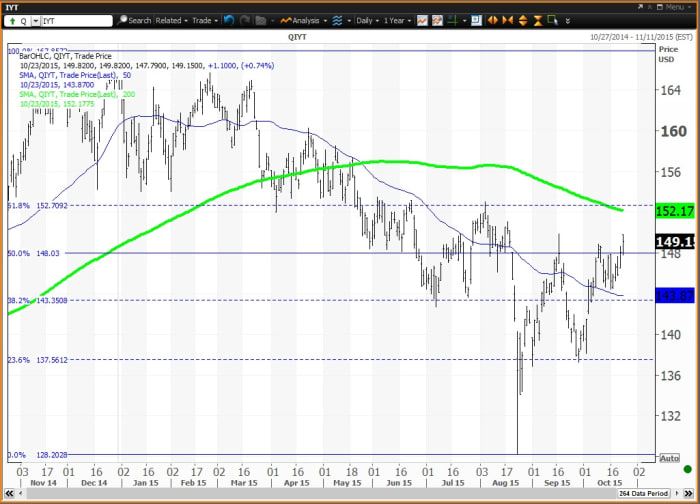The width and height of the screenshot is (700, 504).
Task: Click the undo arrow icon
Action: pos(229,20)
